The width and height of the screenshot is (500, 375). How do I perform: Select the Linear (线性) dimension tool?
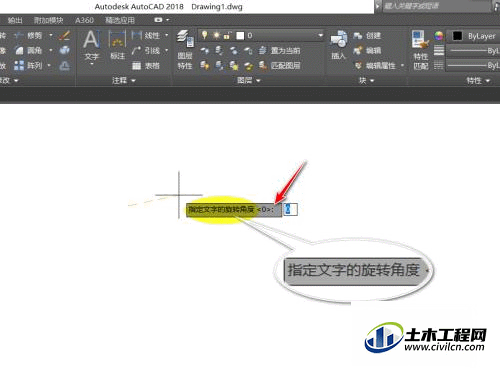[146, 35]
